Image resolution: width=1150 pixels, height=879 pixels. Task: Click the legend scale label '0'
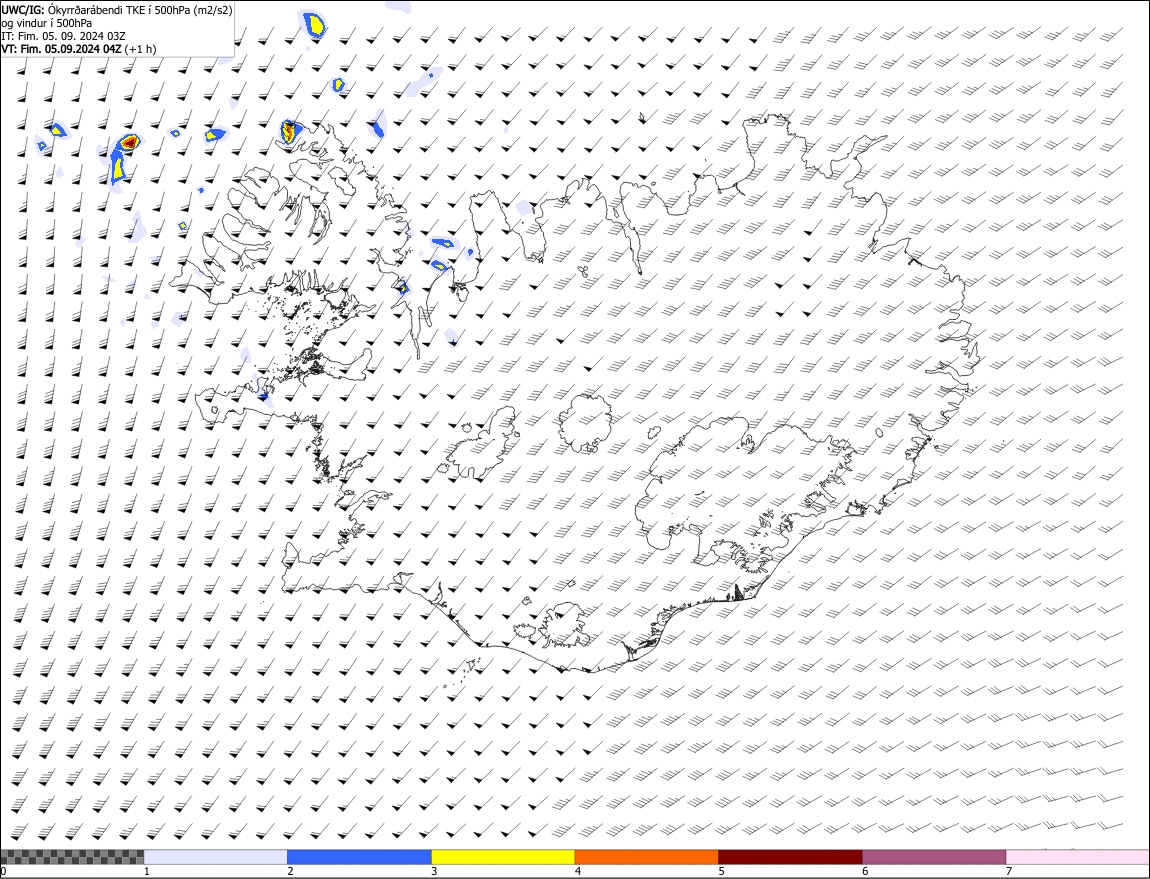[4, 872]
